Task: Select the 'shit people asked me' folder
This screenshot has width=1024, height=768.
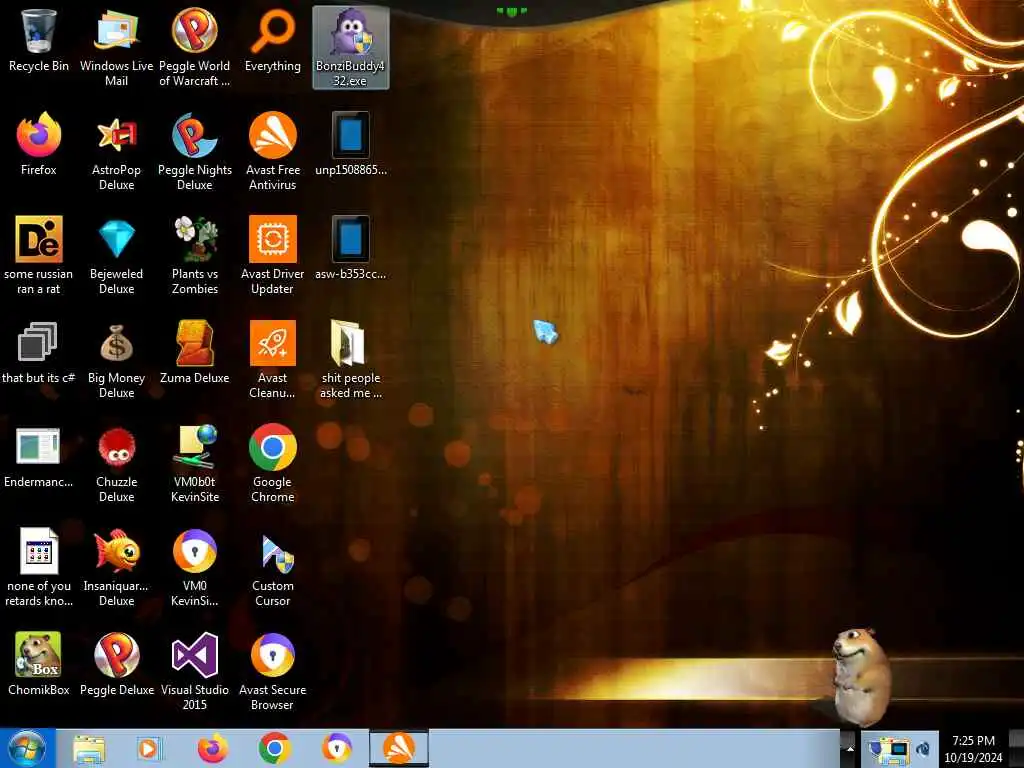Action: (x=351, y=359)
